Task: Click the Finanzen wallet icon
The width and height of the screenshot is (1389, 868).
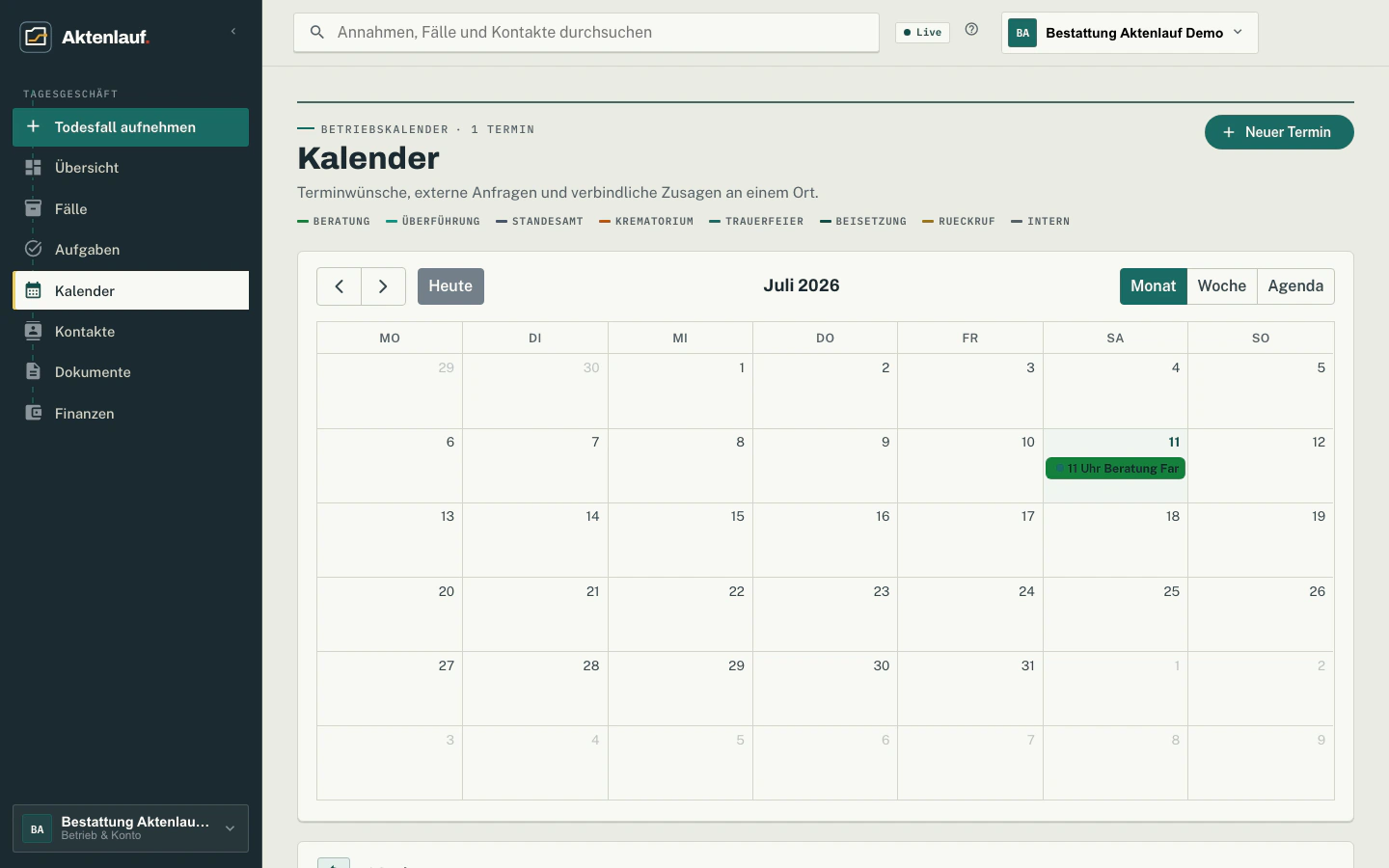Action: pyautogui.click(x=33, y=413)
